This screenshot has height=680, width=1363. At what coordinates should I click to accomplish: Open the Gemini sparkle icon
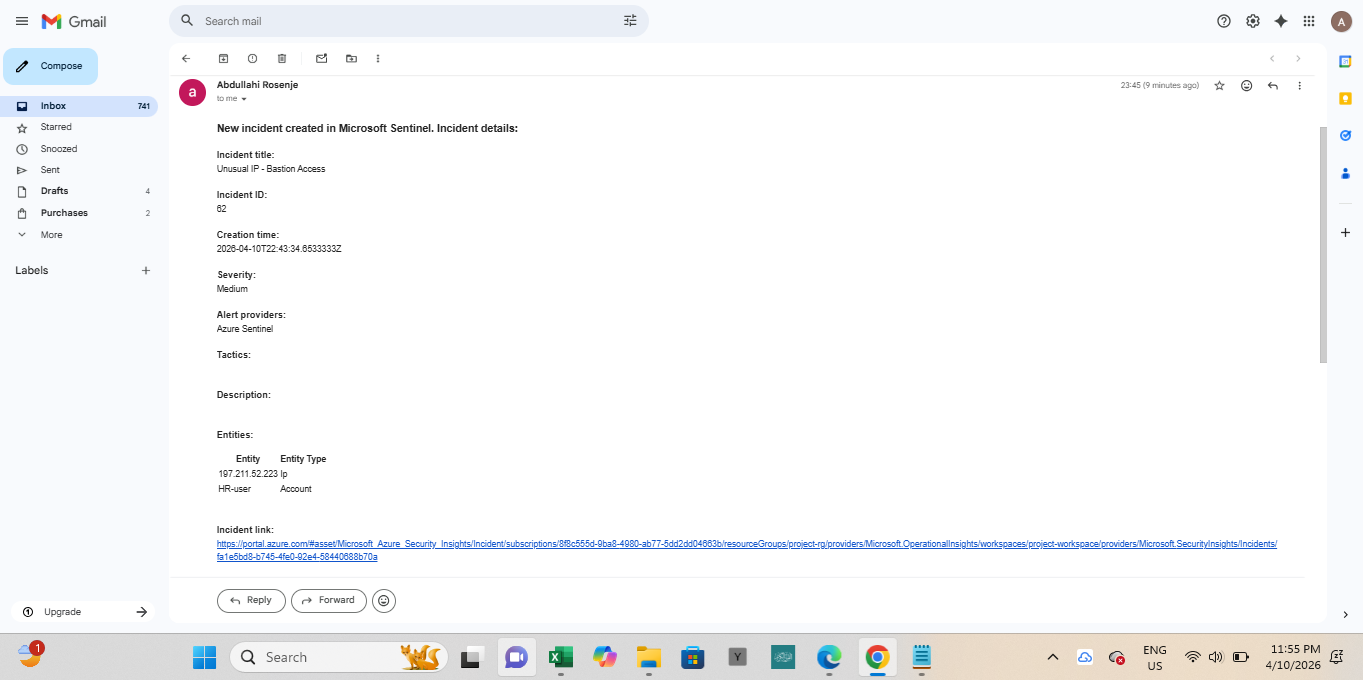[1281, 21]
